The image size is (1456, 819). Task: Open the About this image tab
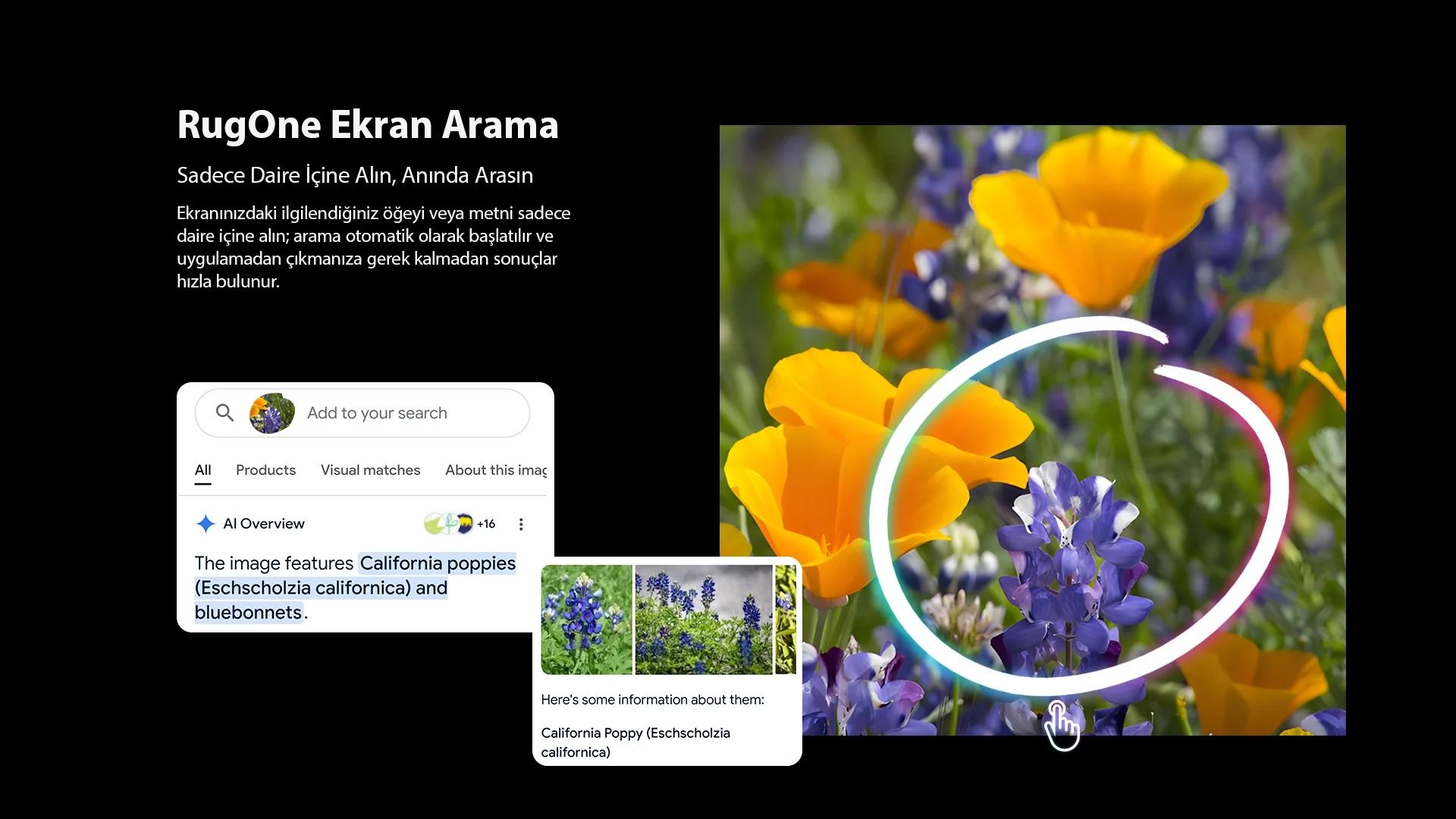(x=496, y=470)
